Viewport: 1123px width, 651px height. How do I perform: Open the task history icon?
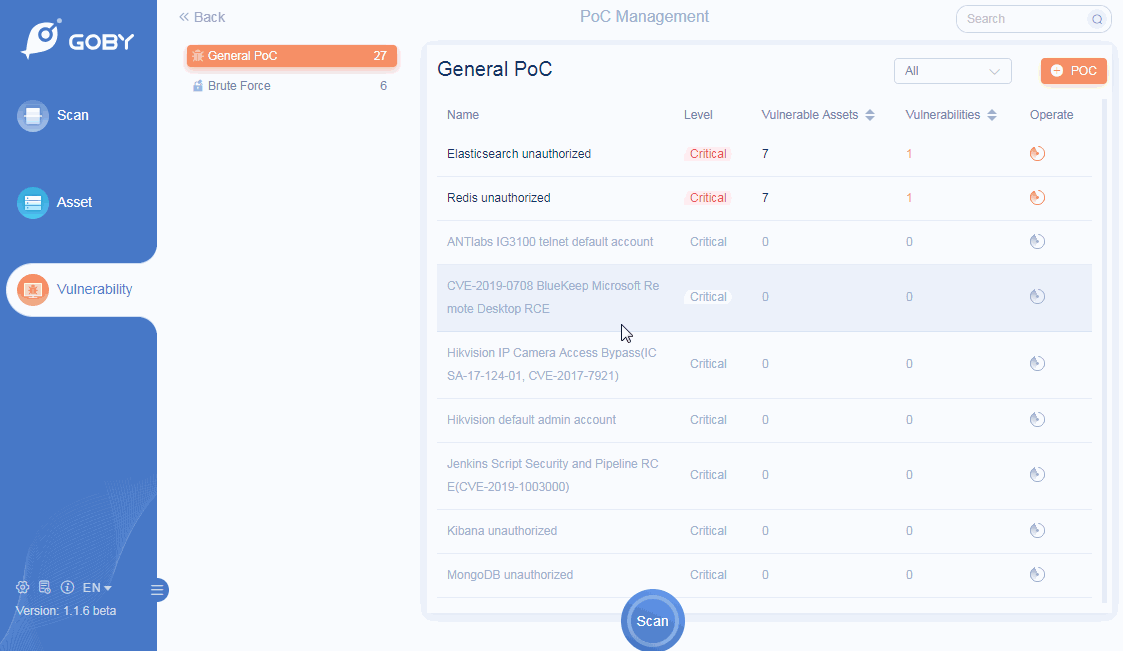click(x=45, y=587)
